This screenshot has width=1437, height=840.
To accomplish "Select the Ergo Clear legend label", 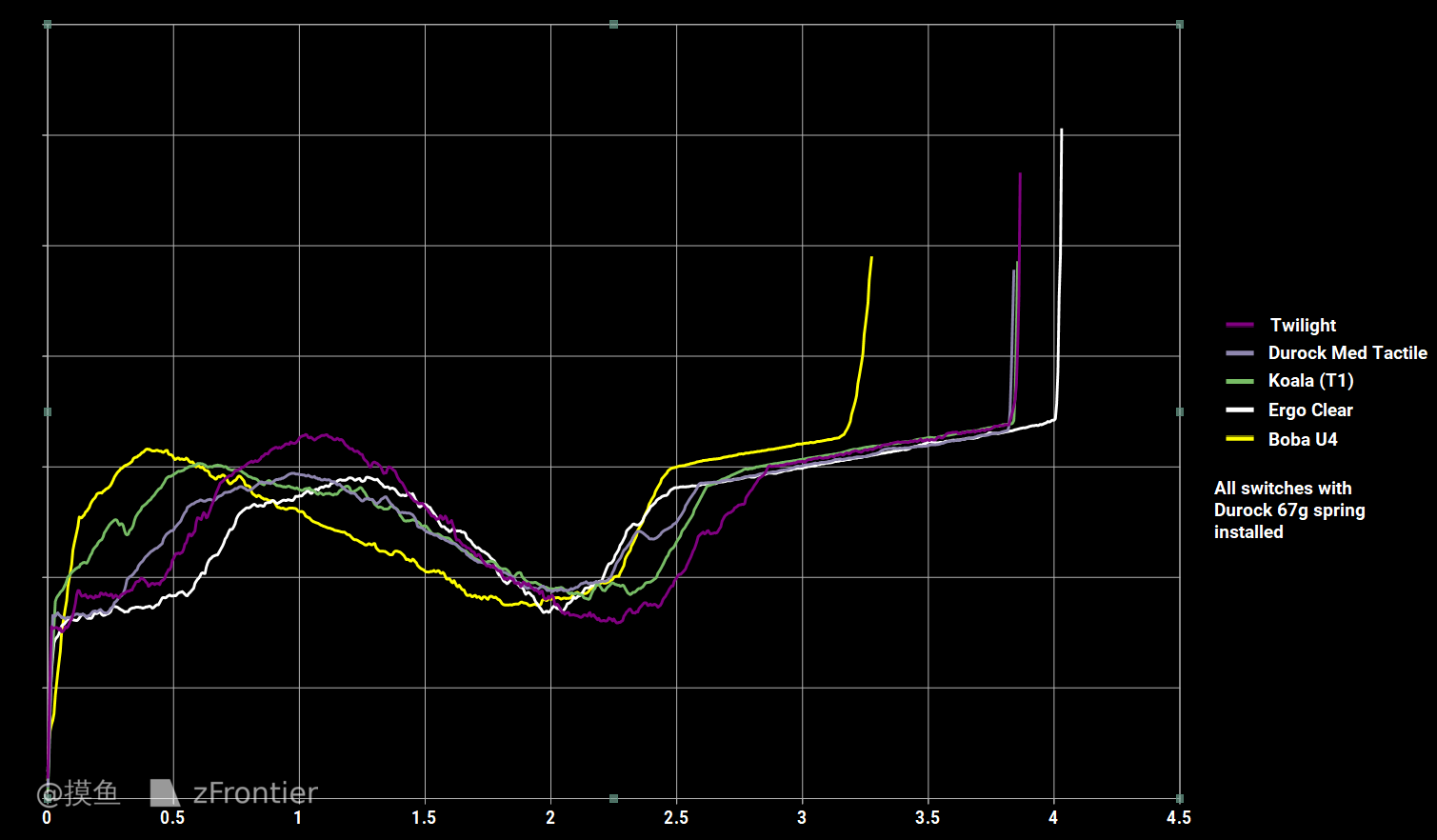I will [1310, 410].
